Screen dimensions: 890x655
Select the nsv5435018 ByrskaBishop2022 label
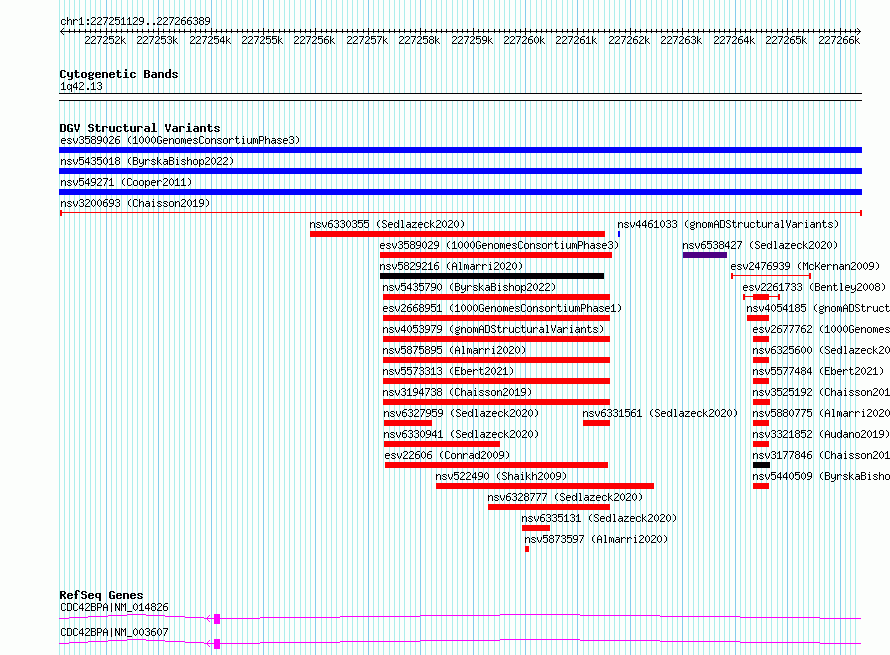(x=147, y=161)
